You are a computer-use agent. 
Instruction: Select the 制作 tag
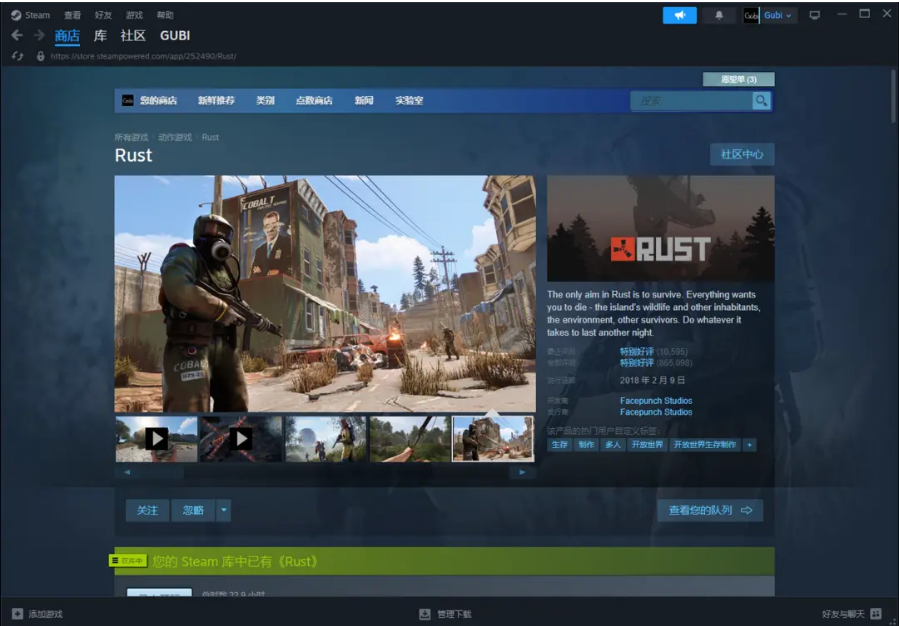coord(586,445)
